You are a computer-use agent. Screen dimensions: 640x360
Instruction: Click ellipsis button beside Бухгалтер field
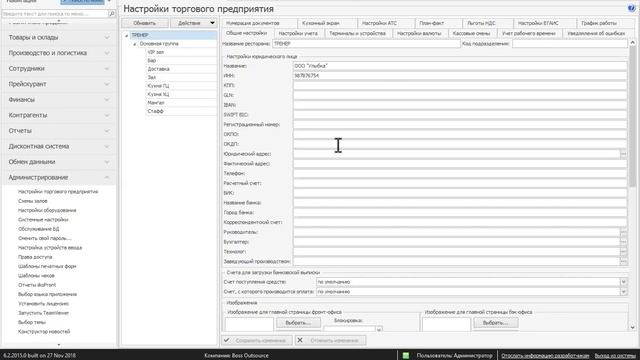[x=623, y=242]
